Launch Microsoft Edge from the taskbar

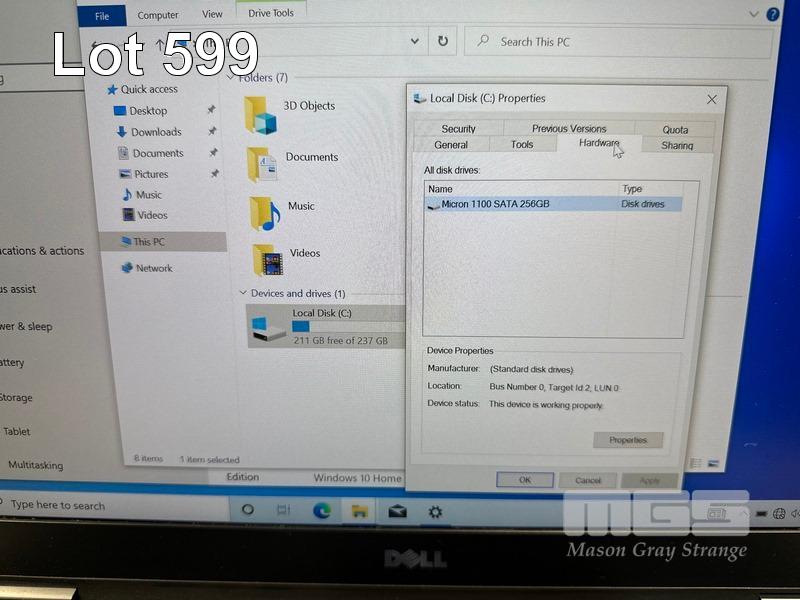coord(322,511)
